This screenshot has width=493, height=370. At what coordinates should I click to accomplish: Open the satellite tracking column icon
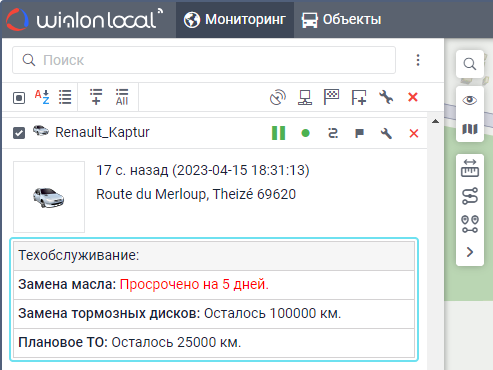278,97
